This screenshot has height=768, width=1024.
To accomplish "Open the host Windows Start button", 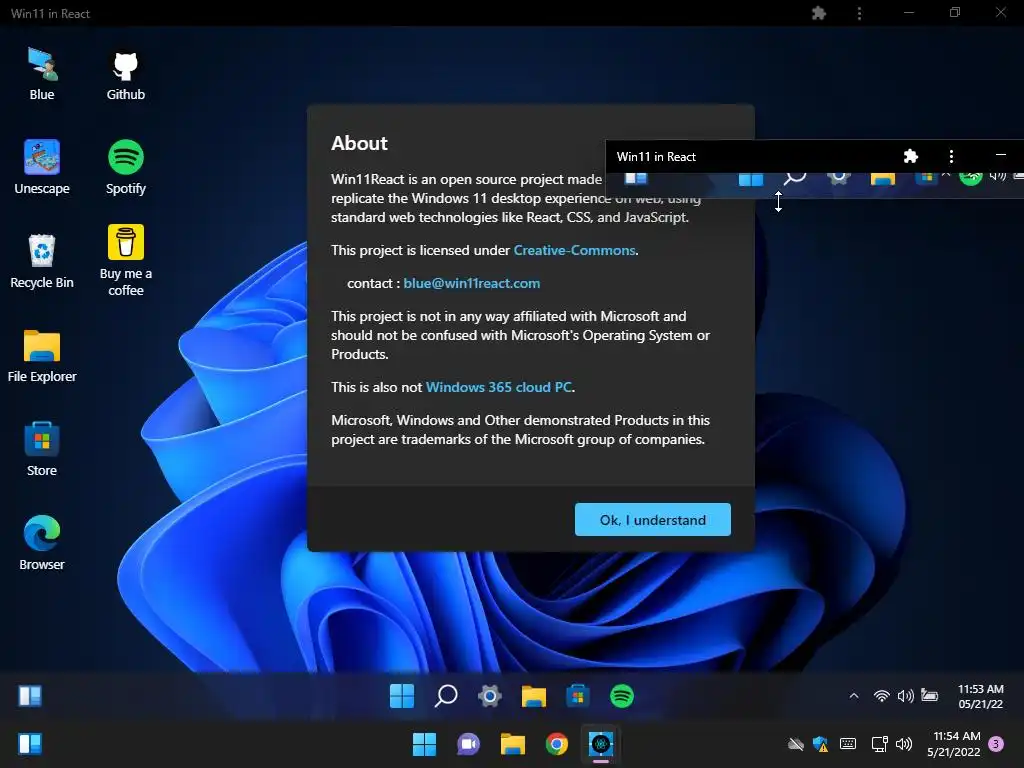I will coord(424,744).
